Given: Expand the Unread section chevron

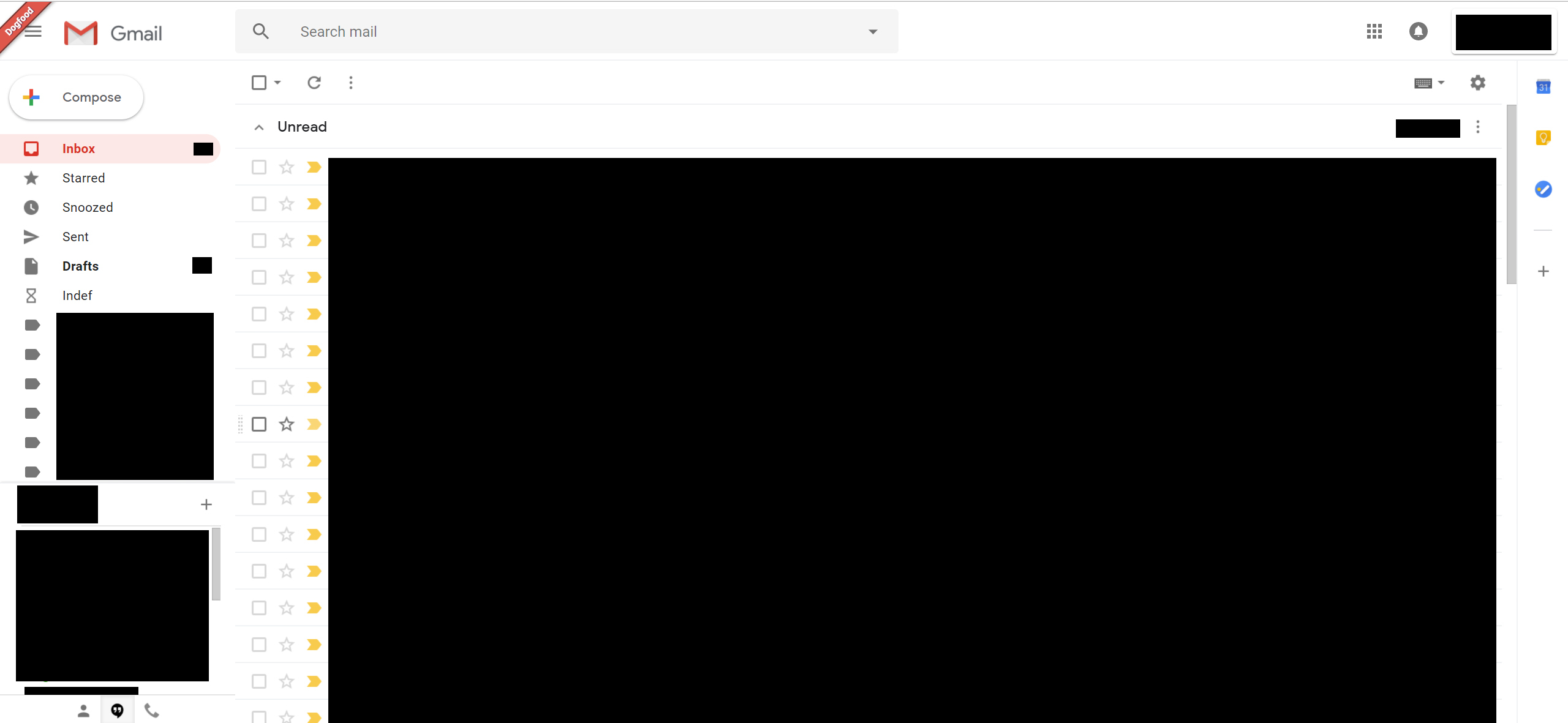Looking at the screenshot, I should (x=259, y=127).
